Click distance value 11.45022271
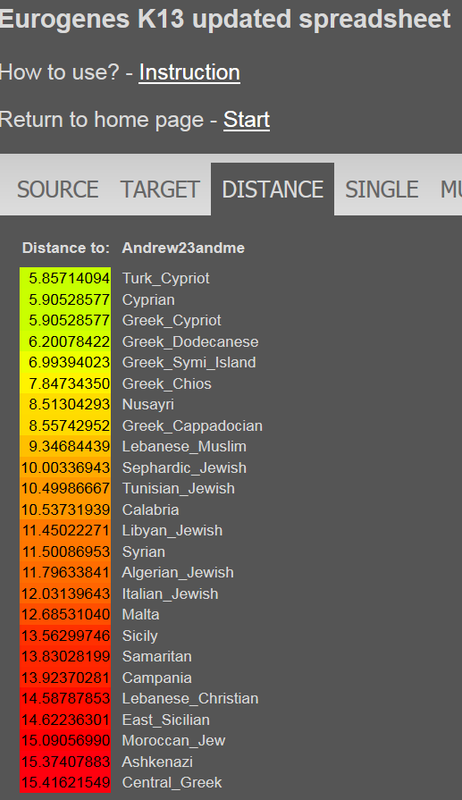The image size is (462, 800). coord(65,531)
